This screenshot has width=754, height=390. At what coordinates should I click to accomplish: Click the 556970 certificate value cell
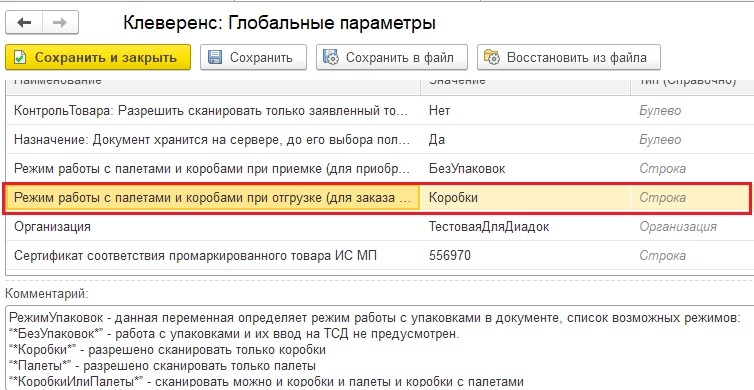526,255
